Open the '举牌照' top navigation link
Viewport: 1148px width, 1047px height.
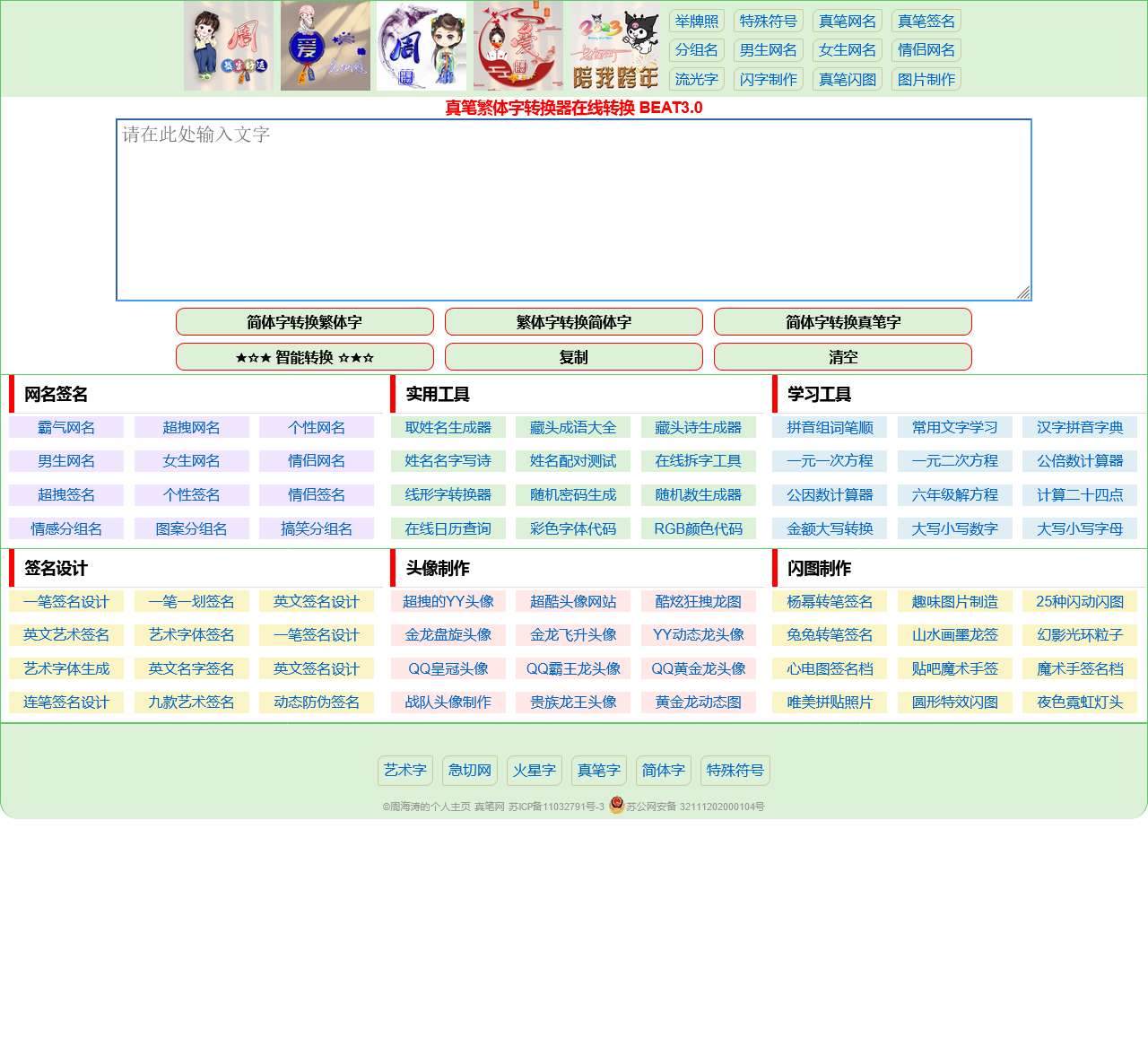[697, 21]
